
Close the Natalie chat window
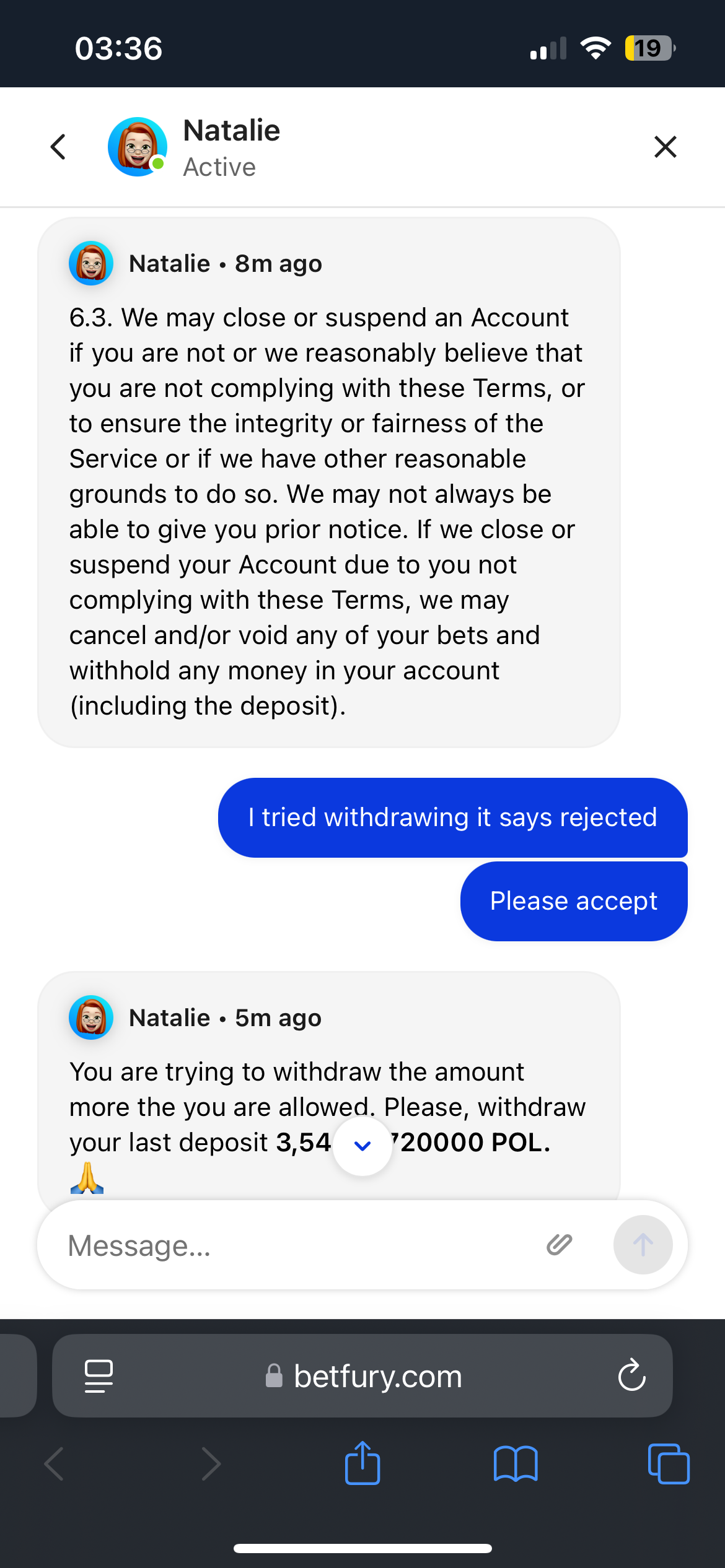[x=665, y=147]
